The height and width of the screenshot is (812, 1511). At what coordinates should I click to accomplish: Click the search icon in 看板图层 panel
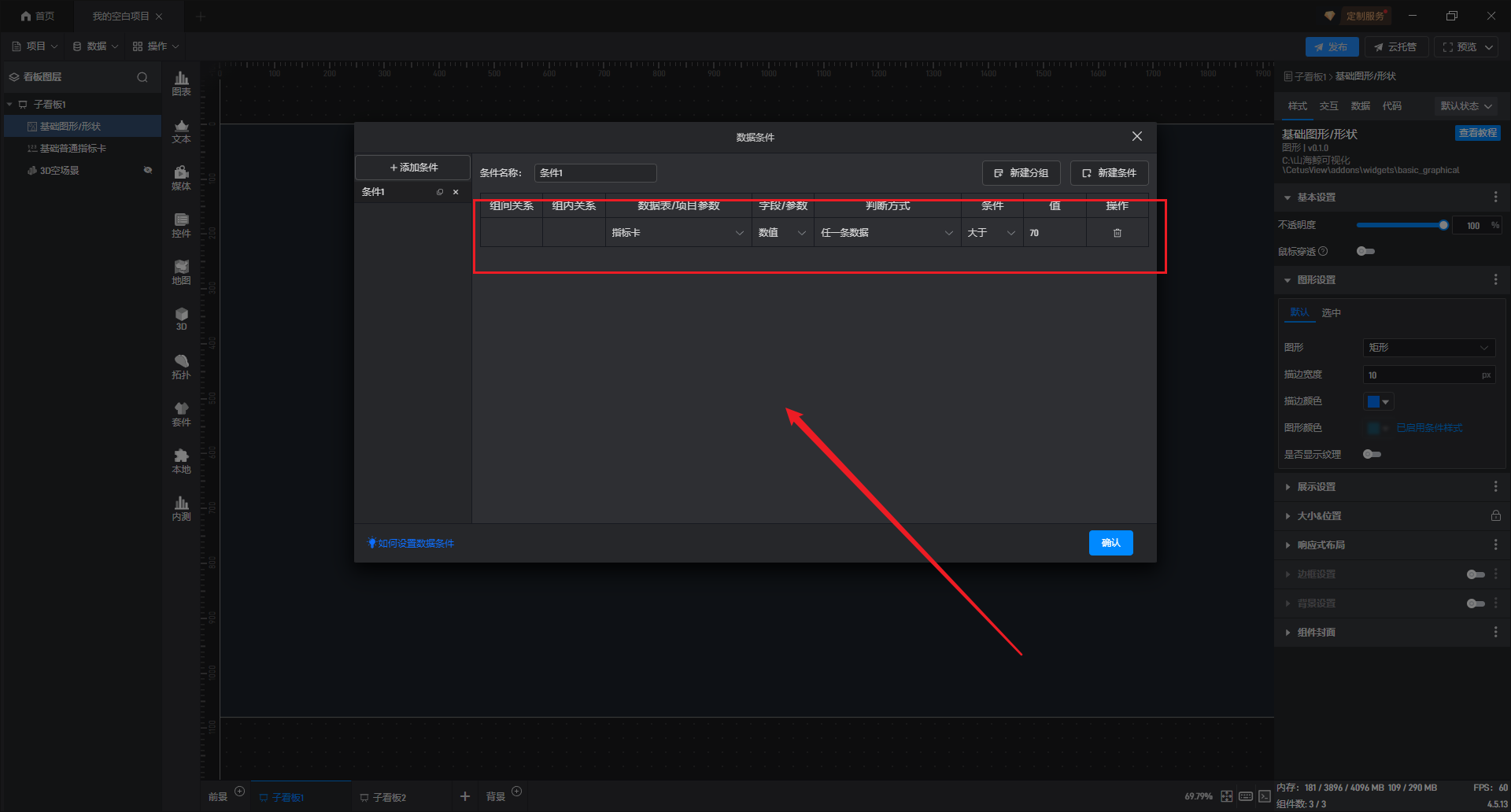tap(142, 77)
